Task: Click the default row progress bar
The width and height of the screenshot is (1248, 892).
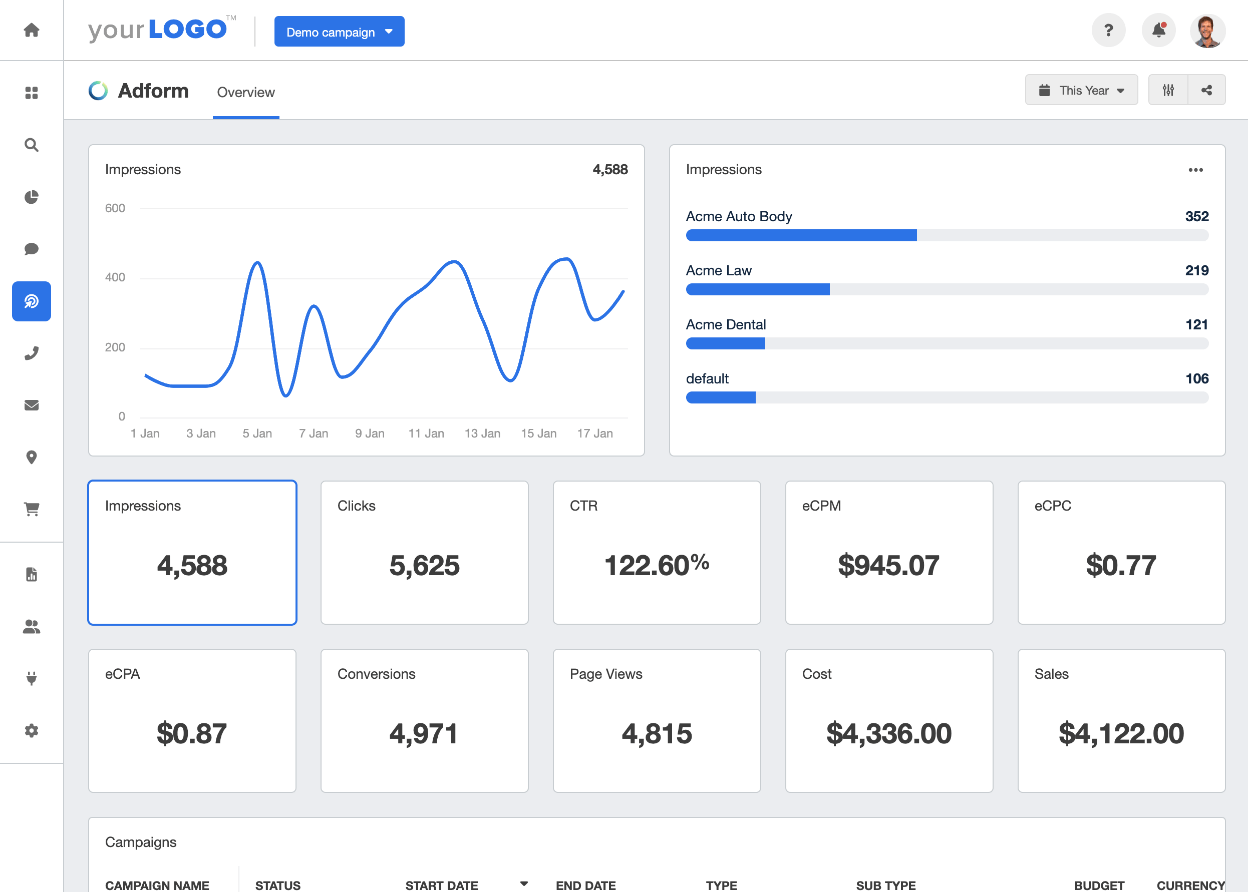Action: tap(947, 397)
